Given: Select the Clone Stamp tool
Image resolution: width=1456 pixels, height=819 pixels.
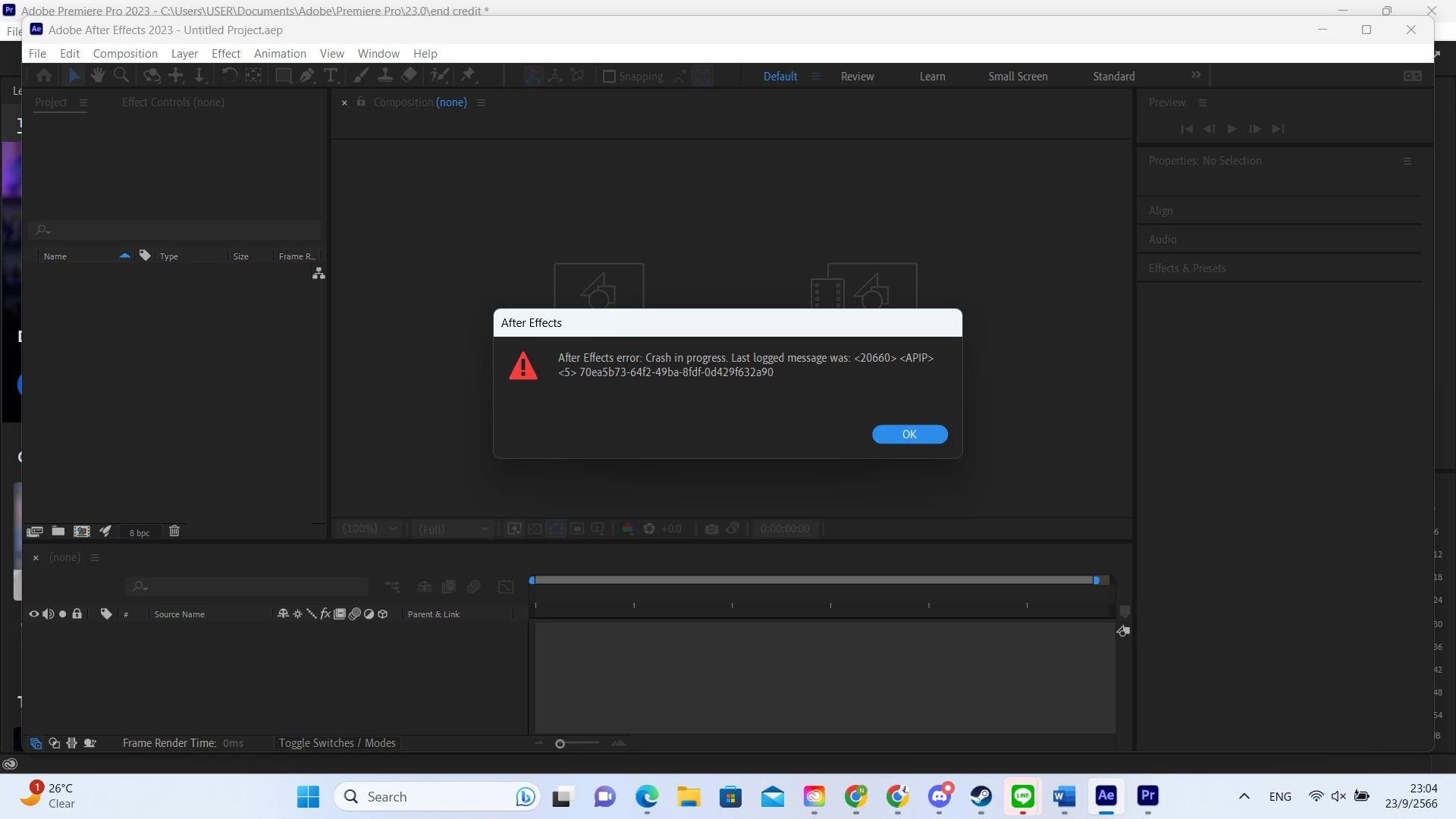Looking at the screenshot, I should coord(385,75).
